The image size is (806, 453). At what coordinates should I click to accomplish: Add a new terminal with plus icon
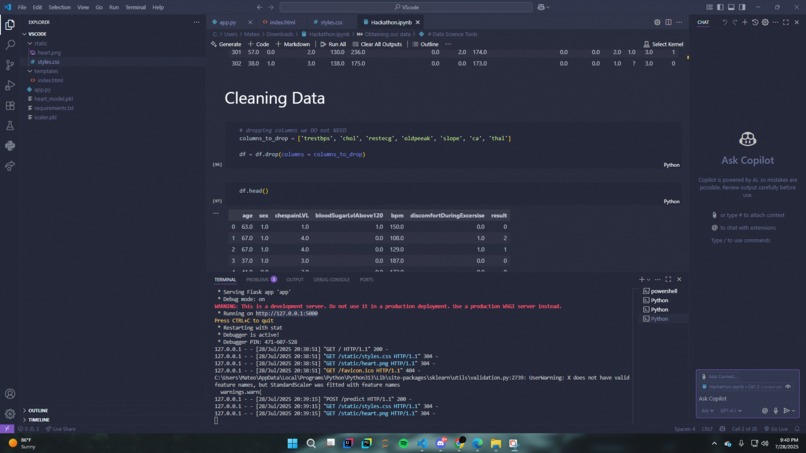coord(641,279)
